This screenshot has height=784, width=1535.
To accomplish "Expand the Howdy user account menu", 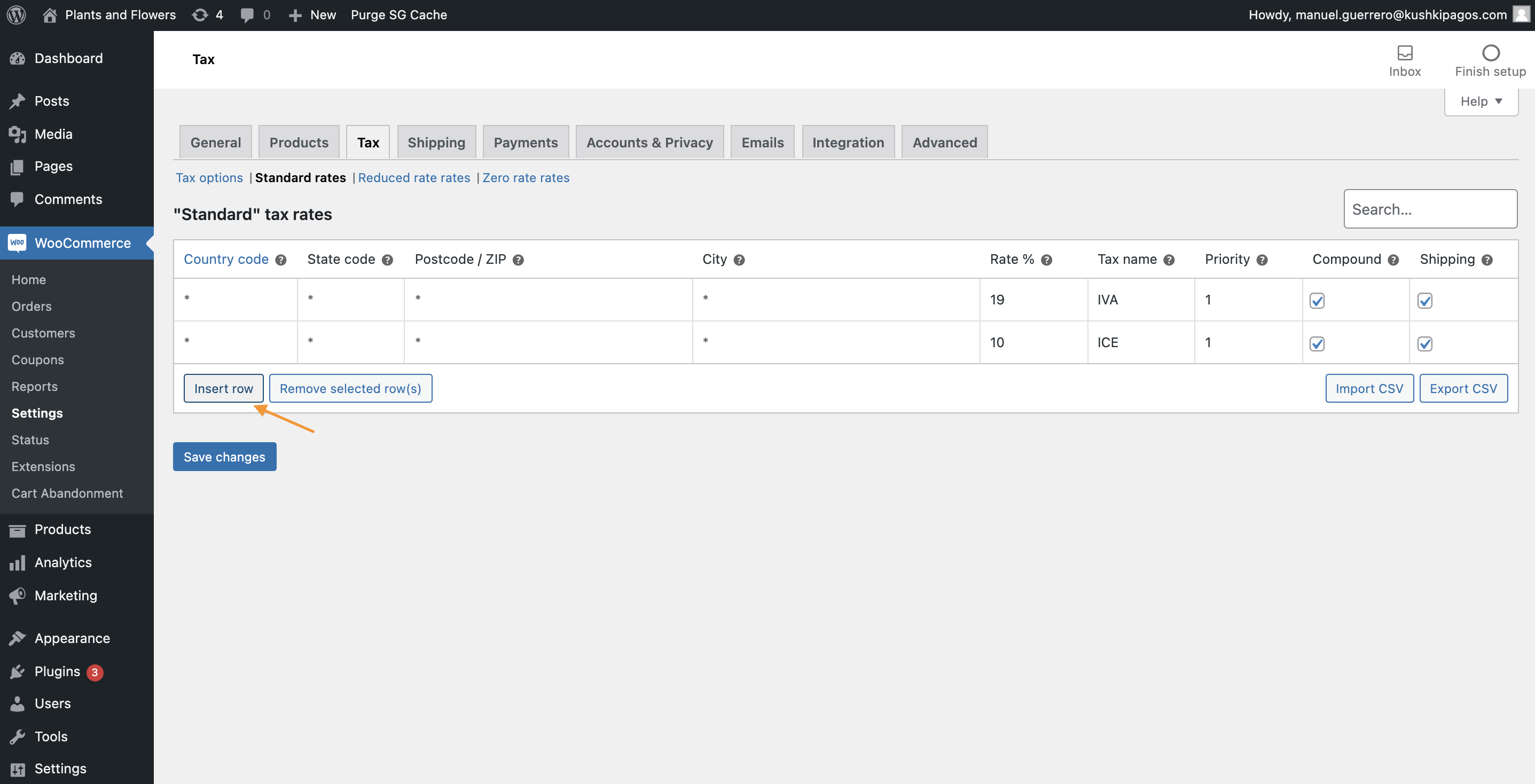I will [x=1377, y=15].
